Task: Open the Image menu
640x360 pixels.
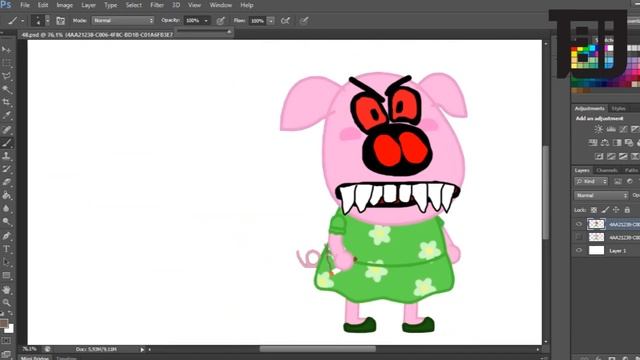Action: [64, 5]
